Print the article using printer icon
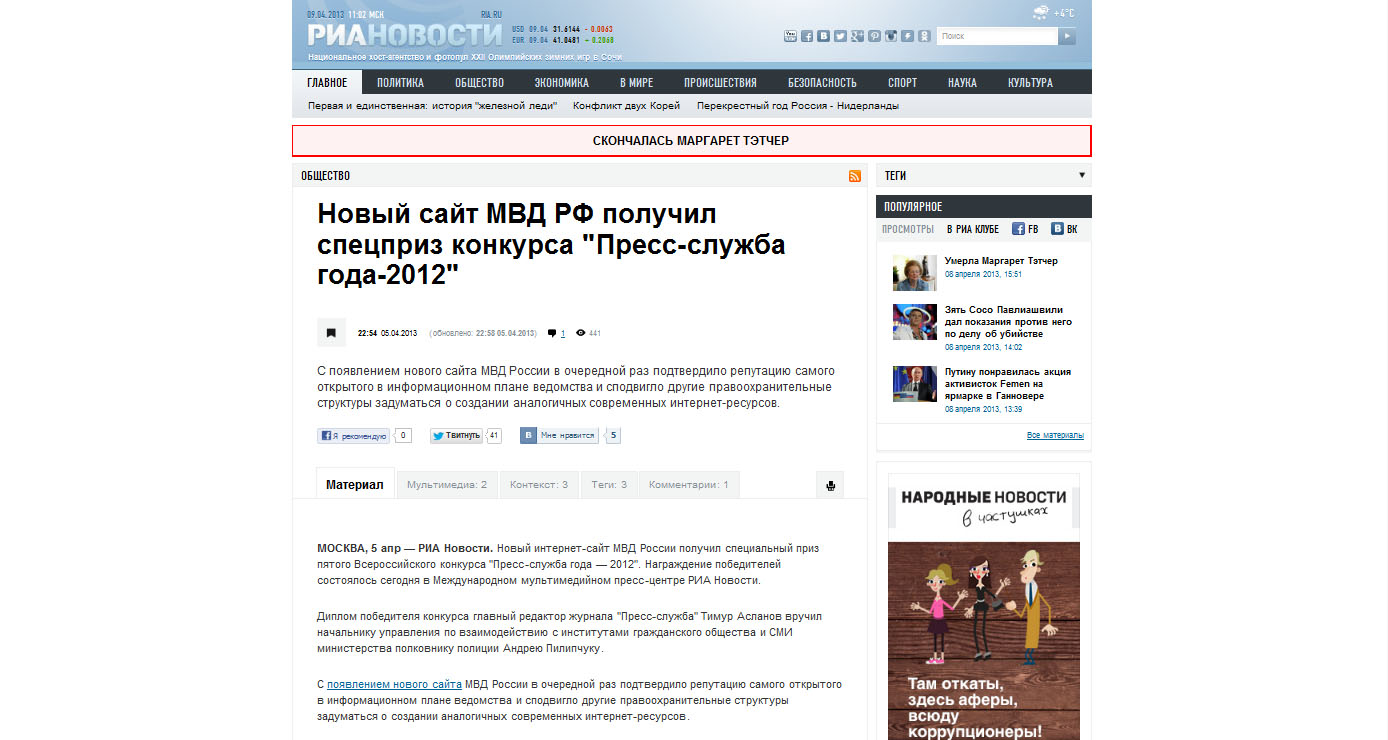The image size is (1388, 740). pos(830,485)
